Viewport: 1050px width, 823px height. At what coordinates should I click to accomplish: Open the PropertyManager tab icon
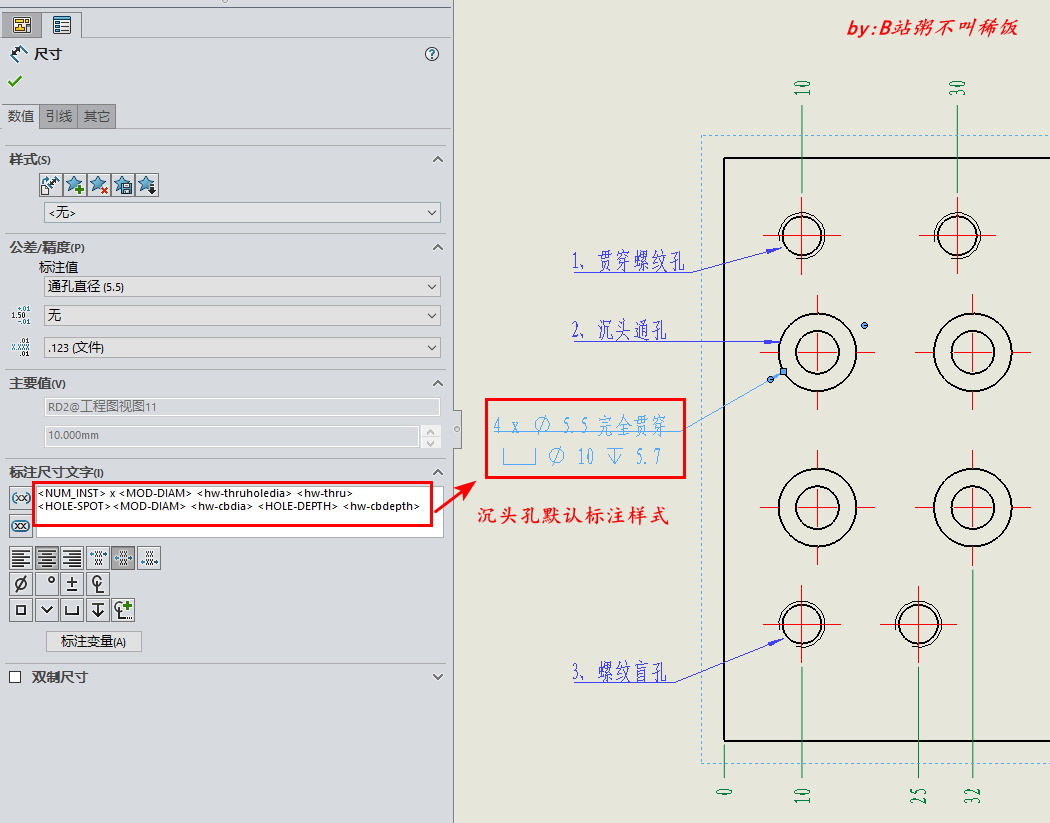click(22, 25)
